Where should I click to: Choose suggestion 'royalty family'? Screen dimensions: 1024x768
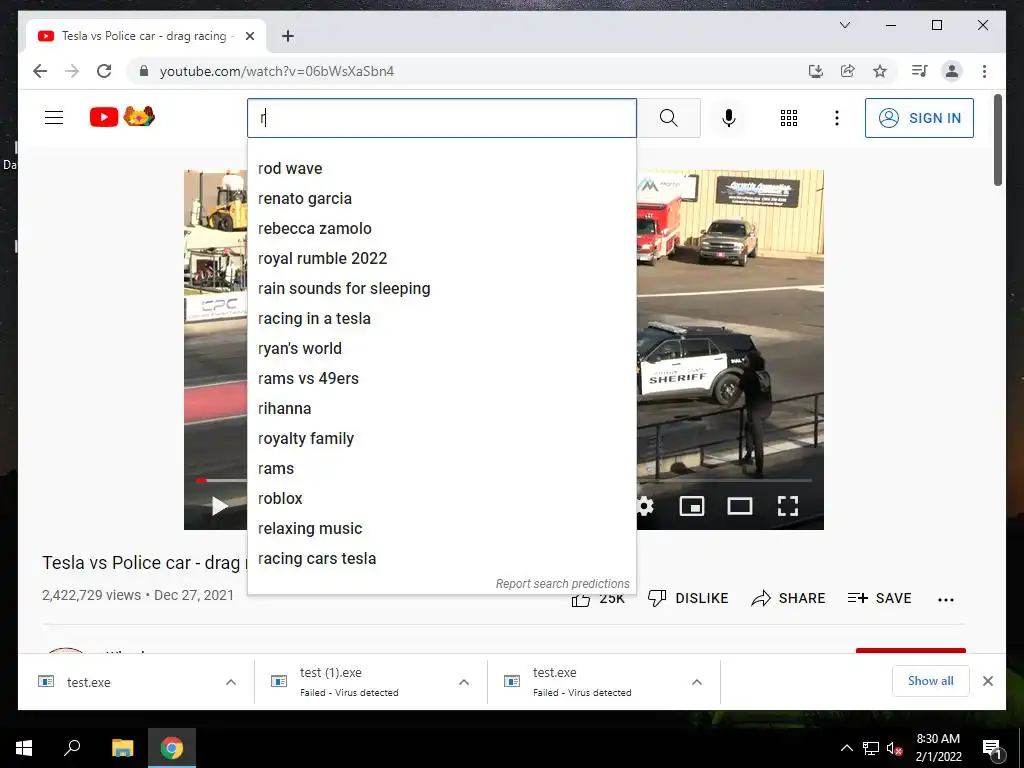tap(441, 439)
